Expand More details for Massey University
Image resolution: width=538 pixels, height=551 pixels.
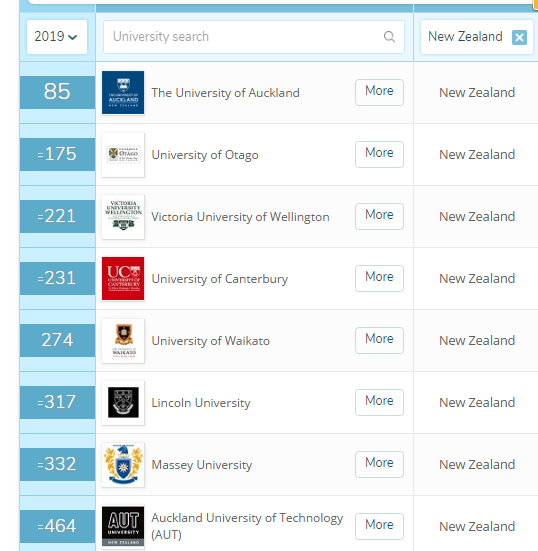379,464
